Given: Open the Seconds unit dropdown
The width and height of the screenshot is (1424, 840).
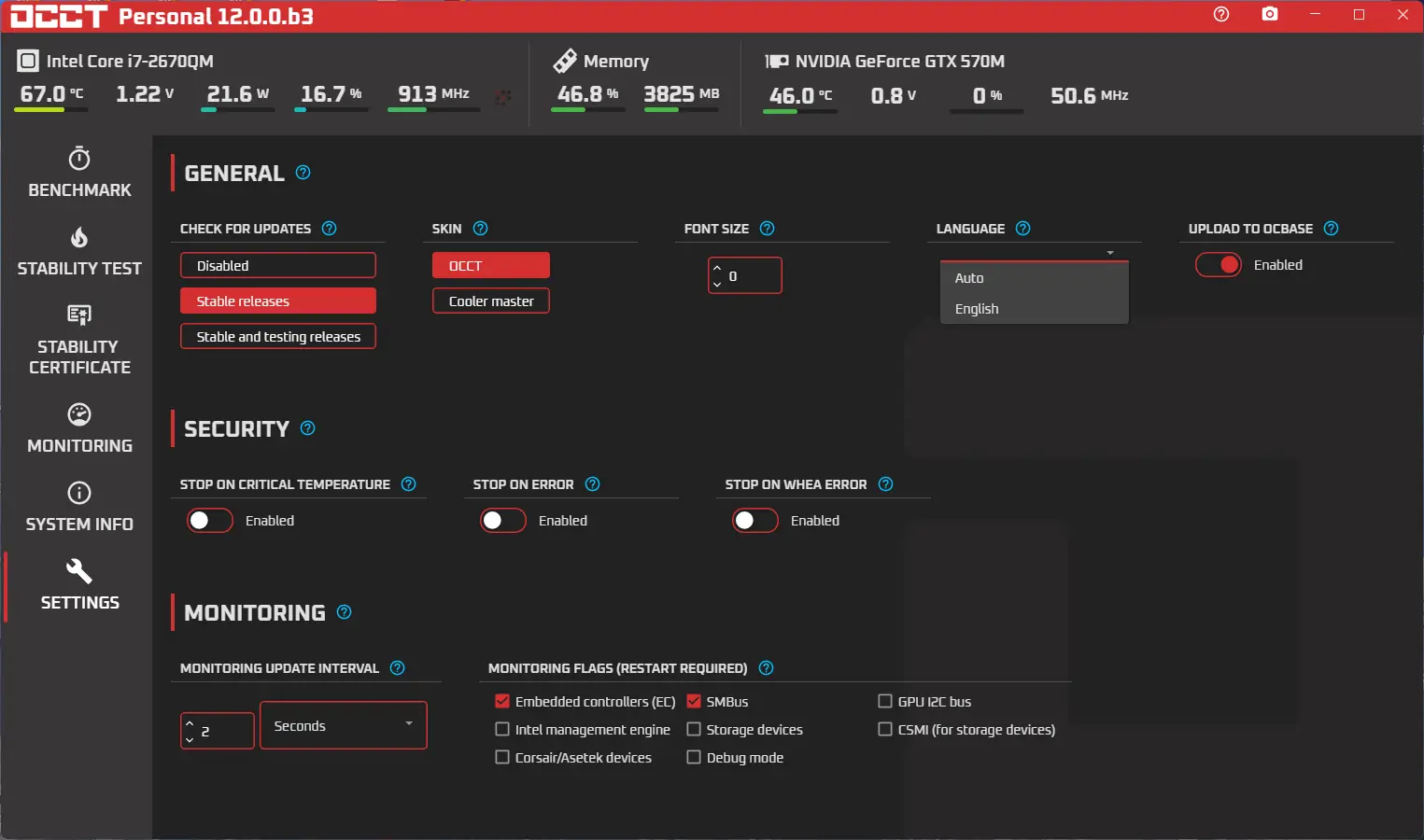Looking at the screenshot, I should [x=344, y=725].
